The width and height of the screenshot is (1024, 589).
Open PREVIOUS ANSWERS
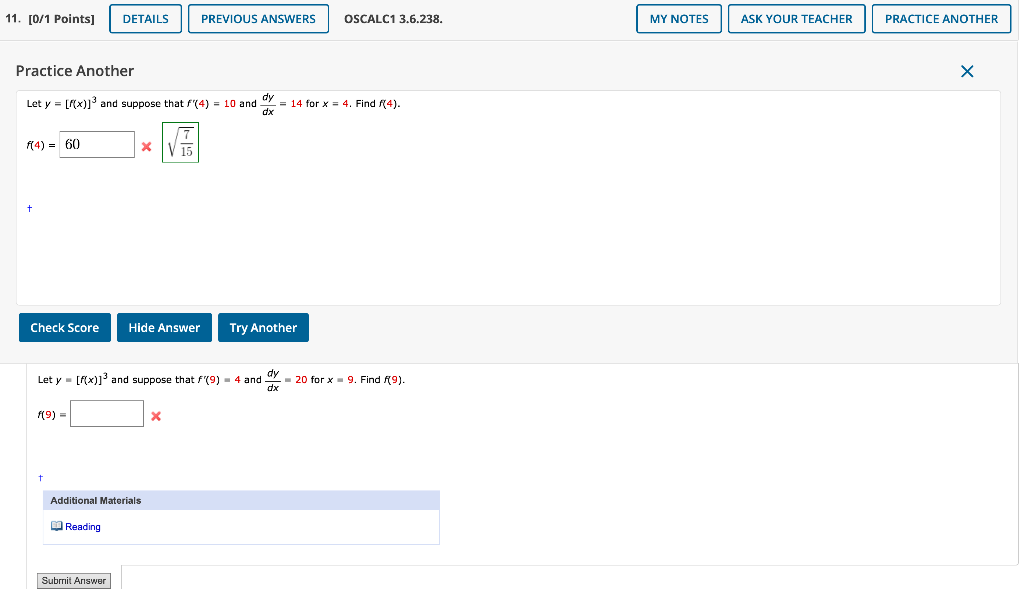258,18
